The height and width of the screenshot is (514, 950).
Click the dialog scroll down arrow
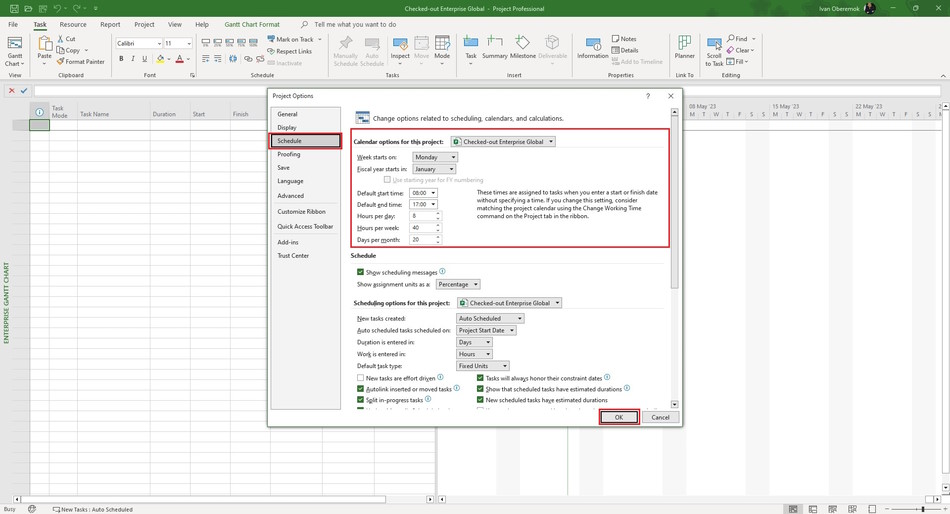(x=675, y=404)
